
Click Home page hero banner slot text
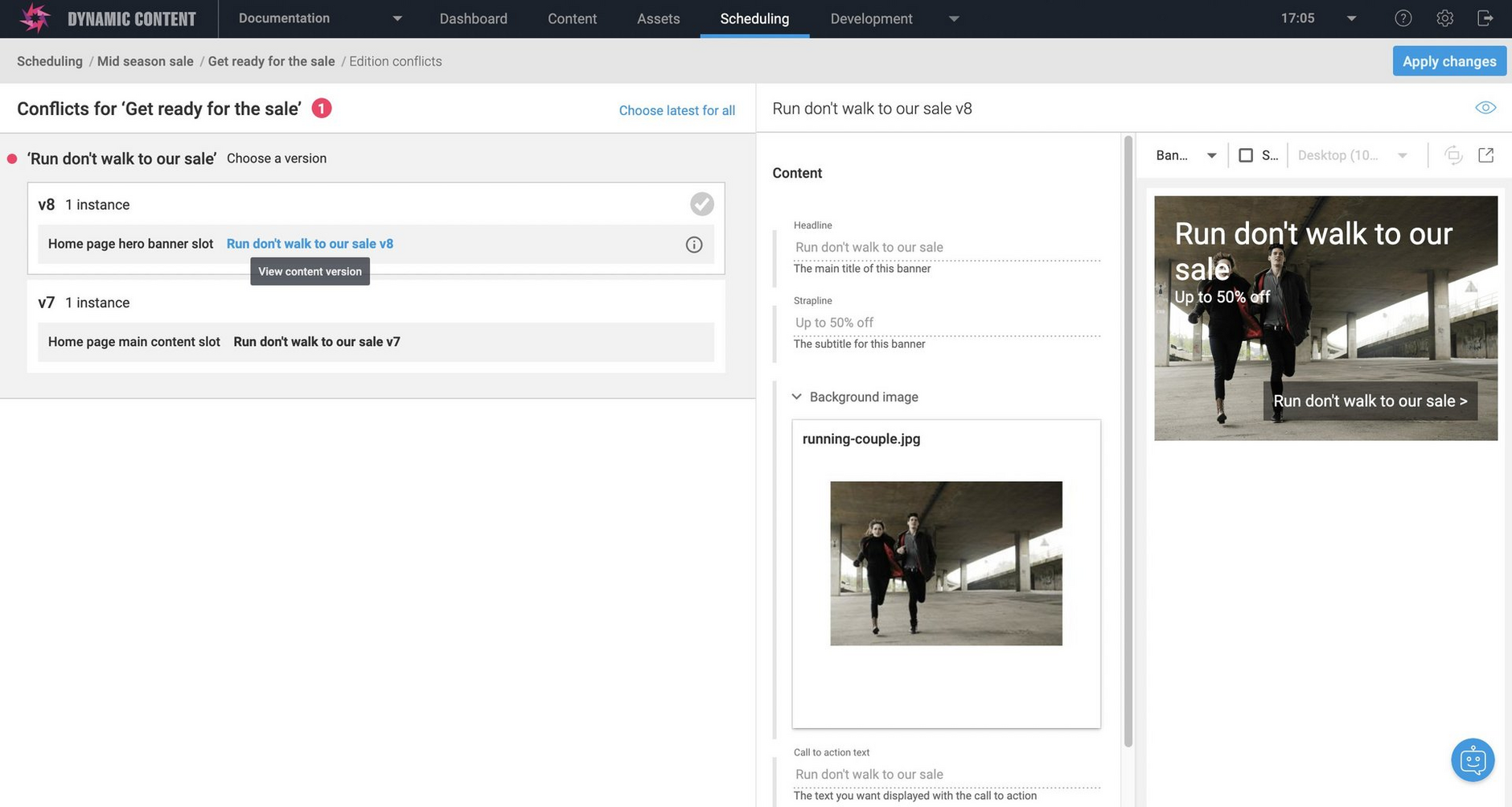point(130,244)
